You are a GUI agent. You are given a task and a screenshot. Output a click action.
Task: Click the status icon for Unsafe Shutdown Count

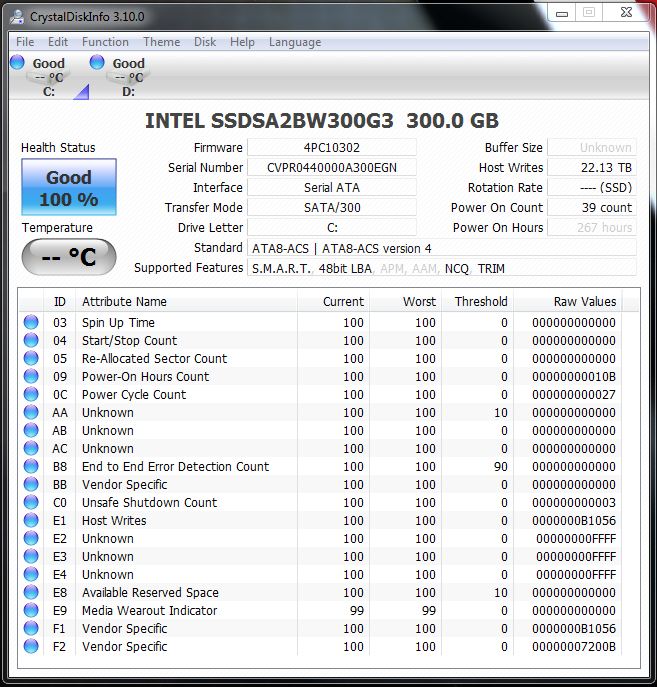click(31, 502)
